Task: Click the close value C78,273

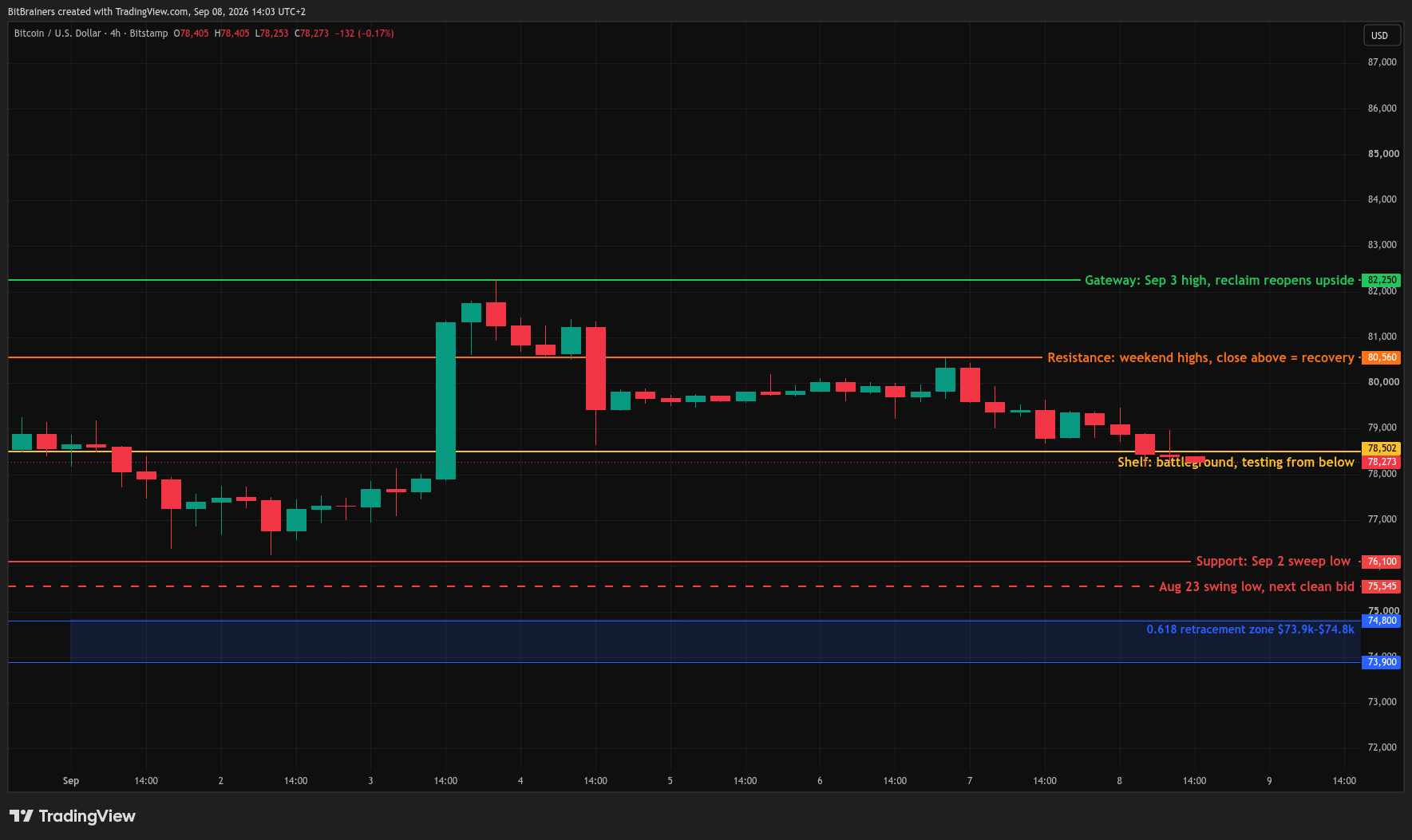Action: coord(312,34)
